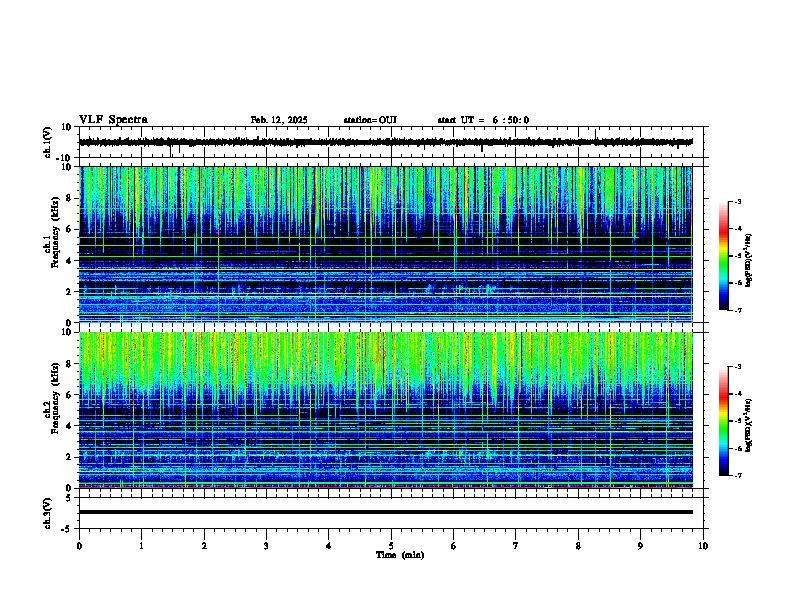Click the time axis tick label '10'
The height and width of the screenshot is (612, 792).
703,546
